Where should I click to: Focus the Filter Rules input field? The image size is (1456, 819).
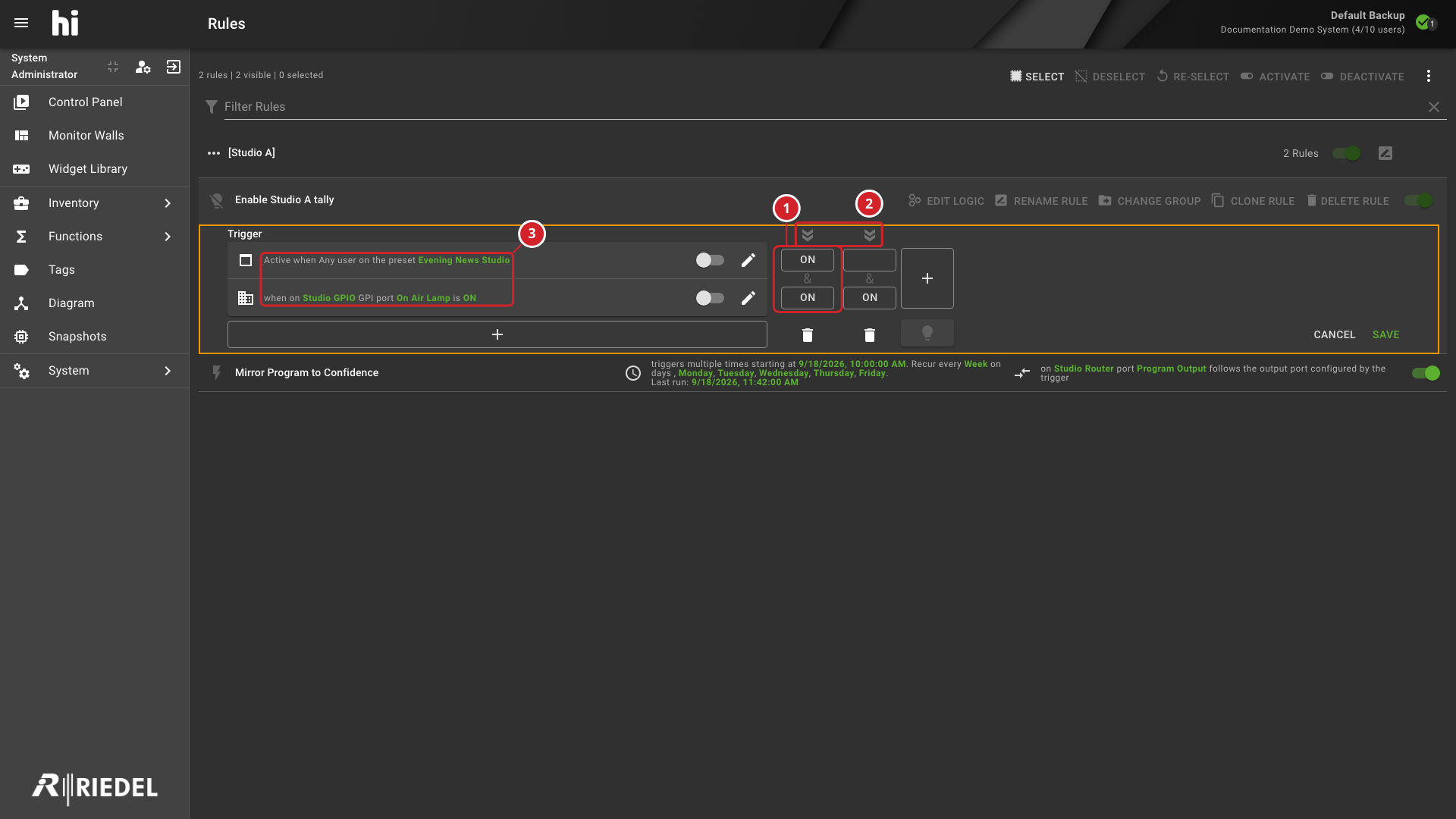(823, 107)
